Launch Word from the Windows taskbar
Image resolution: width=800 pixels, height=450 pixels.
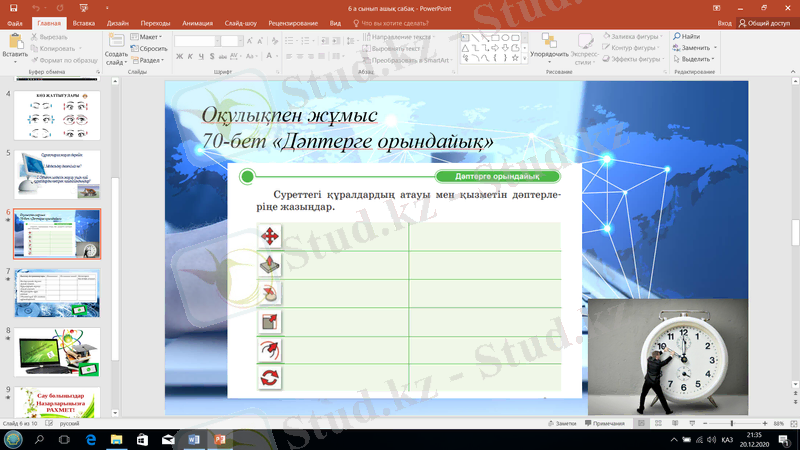194,439
